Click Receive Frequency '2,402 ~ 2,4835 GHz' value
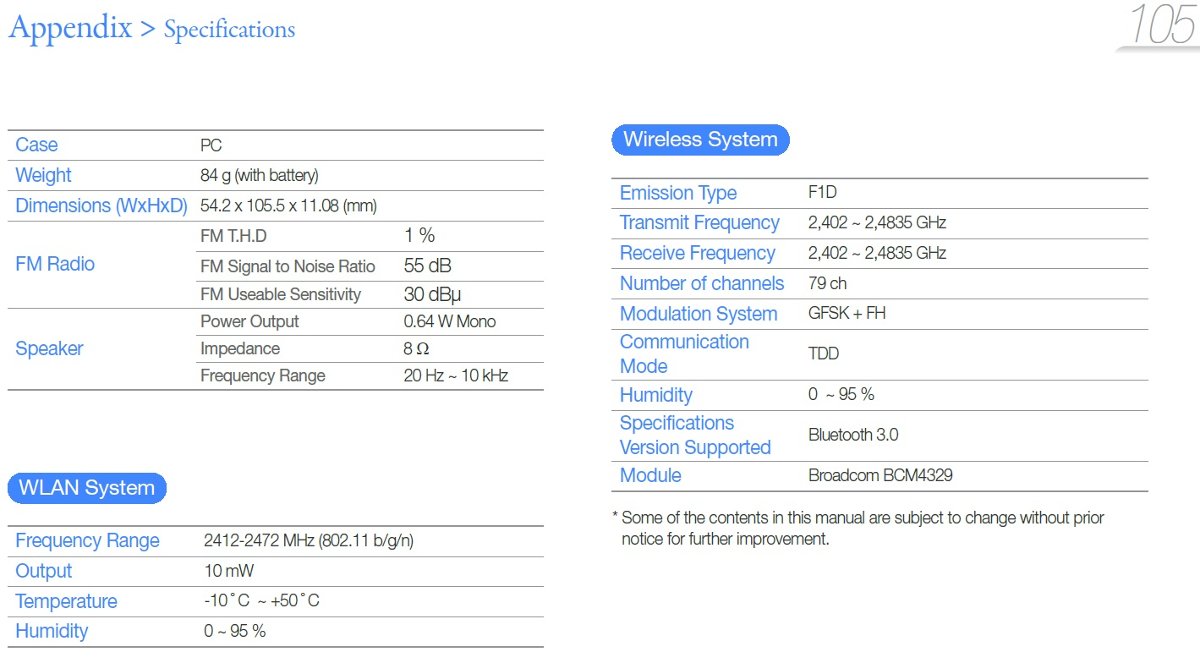 tap(877, 253)
